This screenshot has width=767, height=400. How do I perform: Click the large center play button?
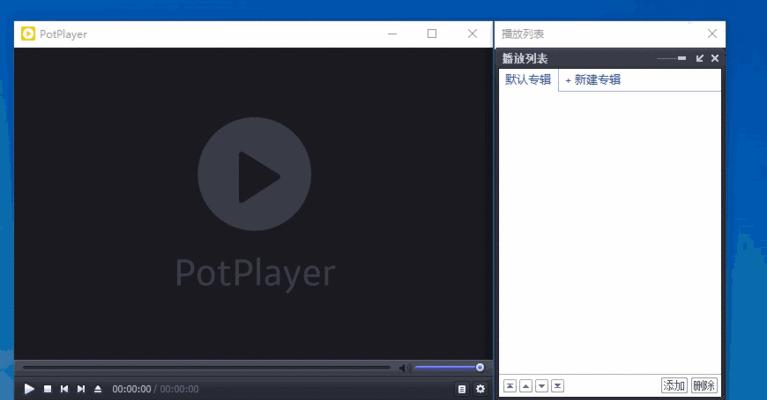(x=254, y=174)
